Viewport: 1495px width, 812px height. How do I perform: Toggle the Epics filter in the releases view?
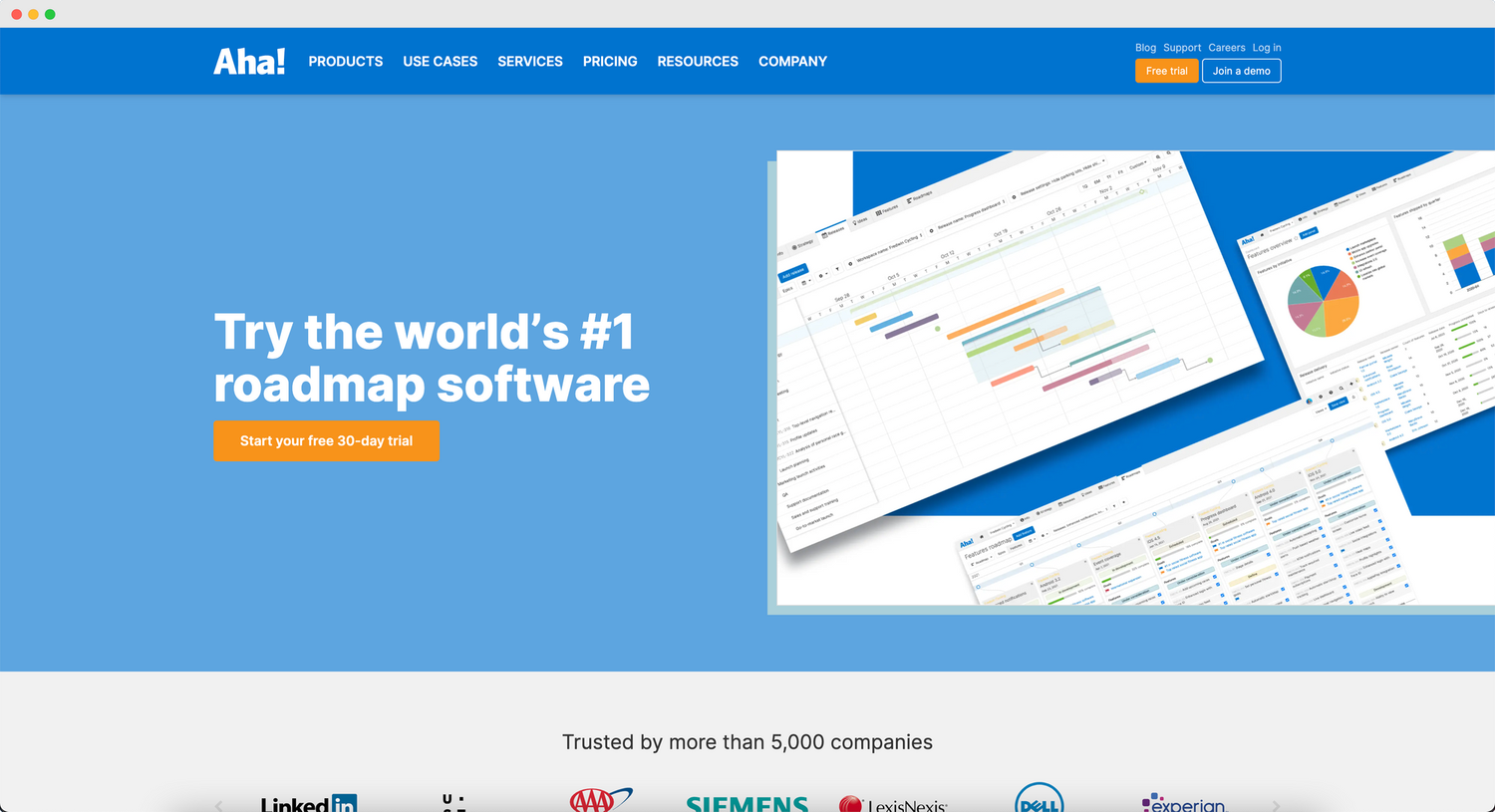tap(788, 287)
